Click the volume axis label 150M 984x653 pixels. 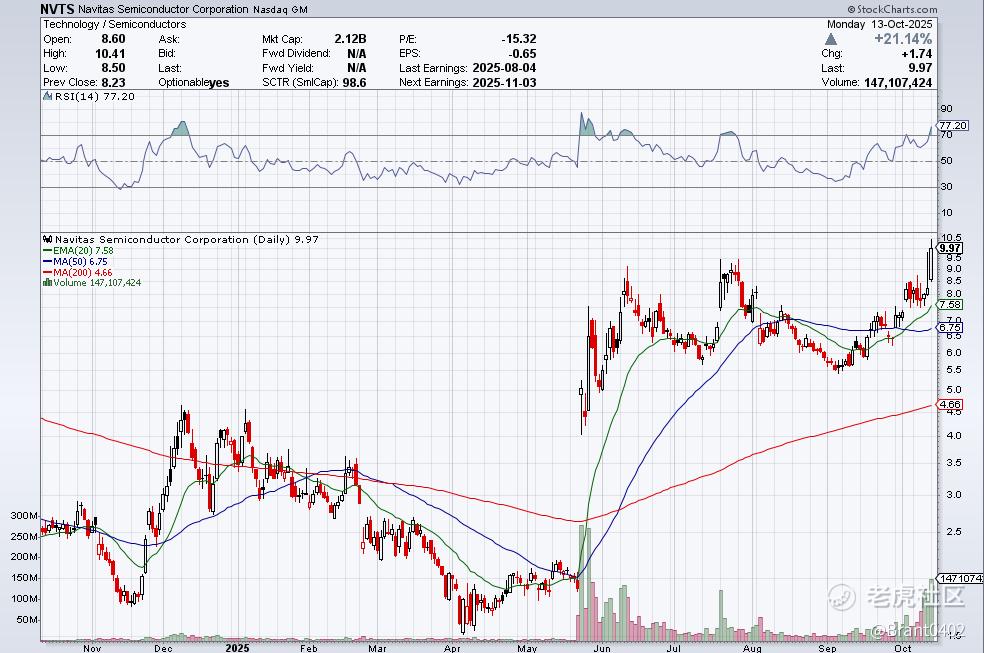tap(24, 578)
